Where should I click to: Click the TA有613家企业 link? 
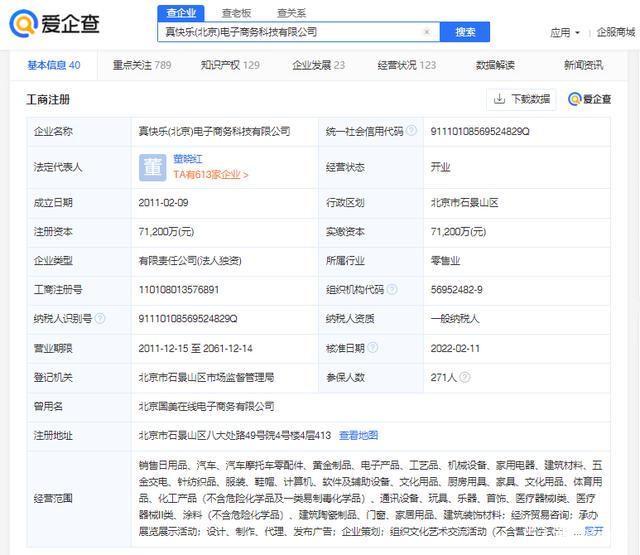211,175
